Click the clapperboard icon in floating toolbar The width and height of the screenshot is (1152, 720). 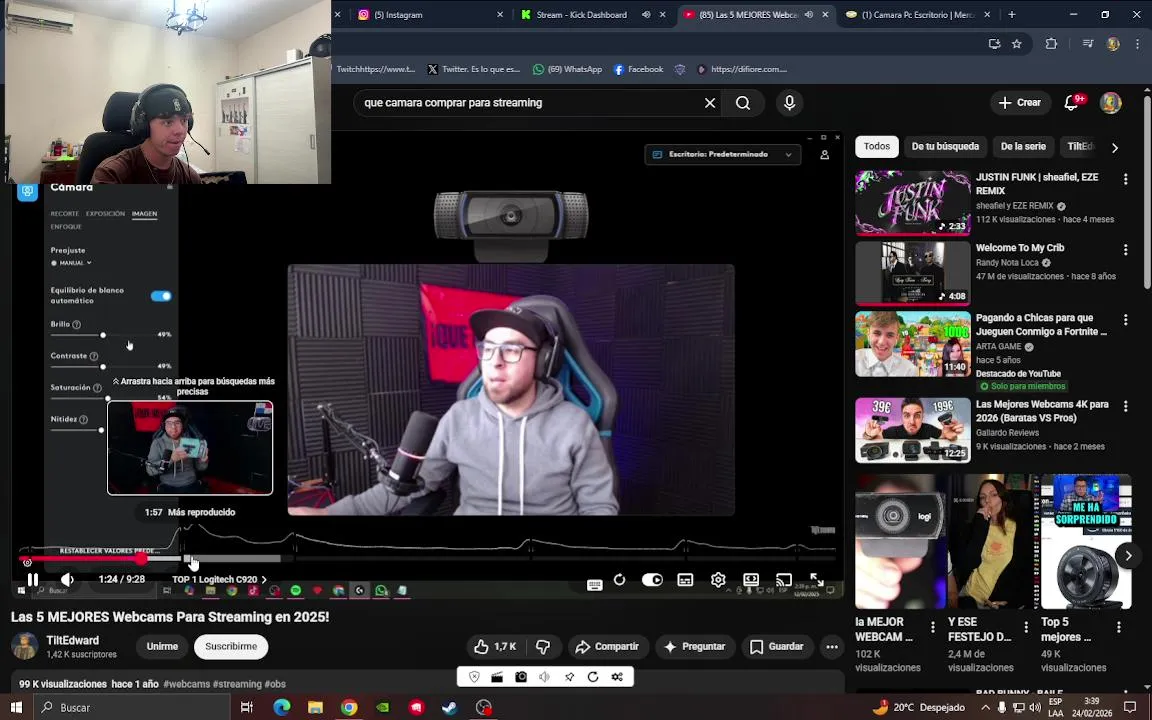click(x=497, y=677)
